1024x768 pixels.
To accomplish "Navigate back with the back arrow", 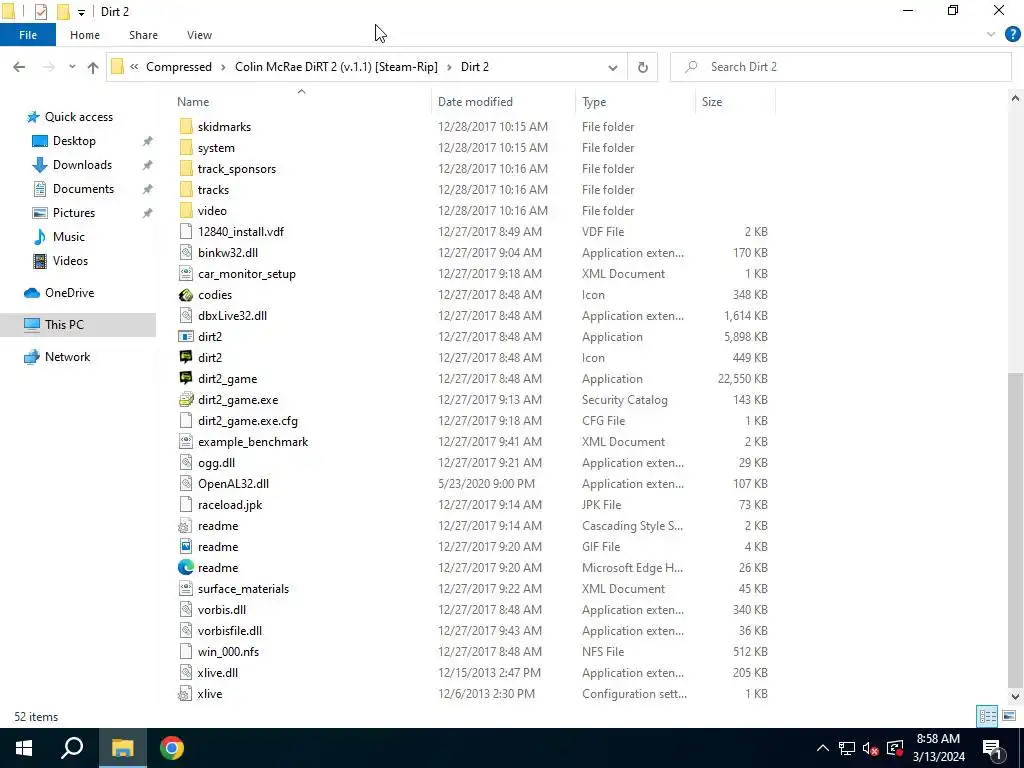I will coord(19,67).
